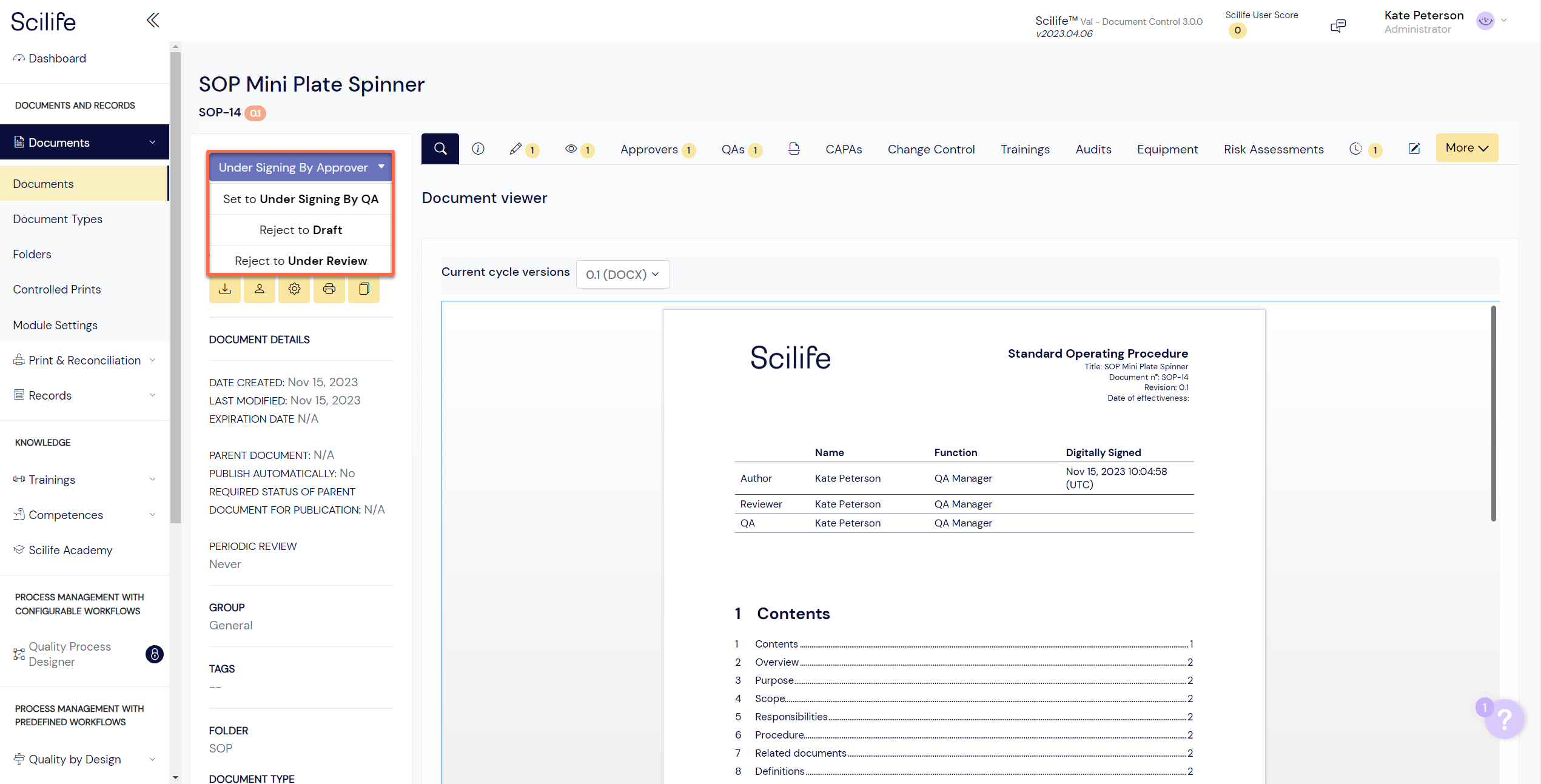Choose Reject to Under Review option
This screenshot has width=1541, height=784.
click(301, 261)
